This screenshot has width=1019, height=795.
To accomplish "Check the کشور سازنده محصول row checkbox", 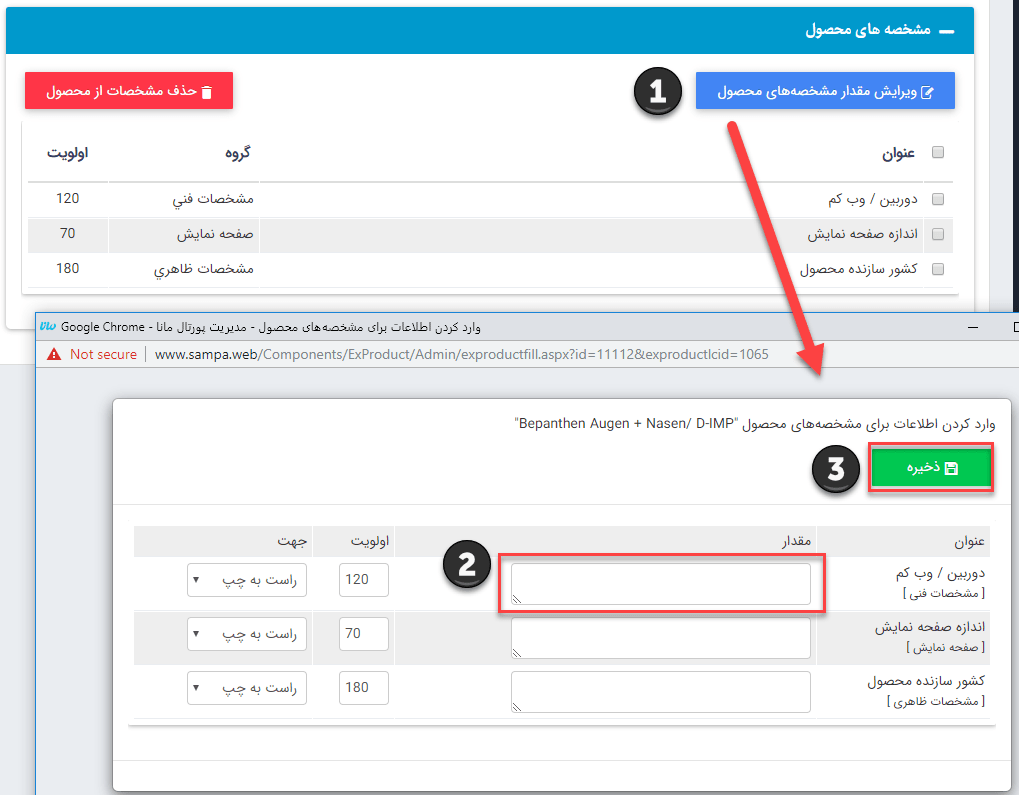I will [x=937, y=269].
